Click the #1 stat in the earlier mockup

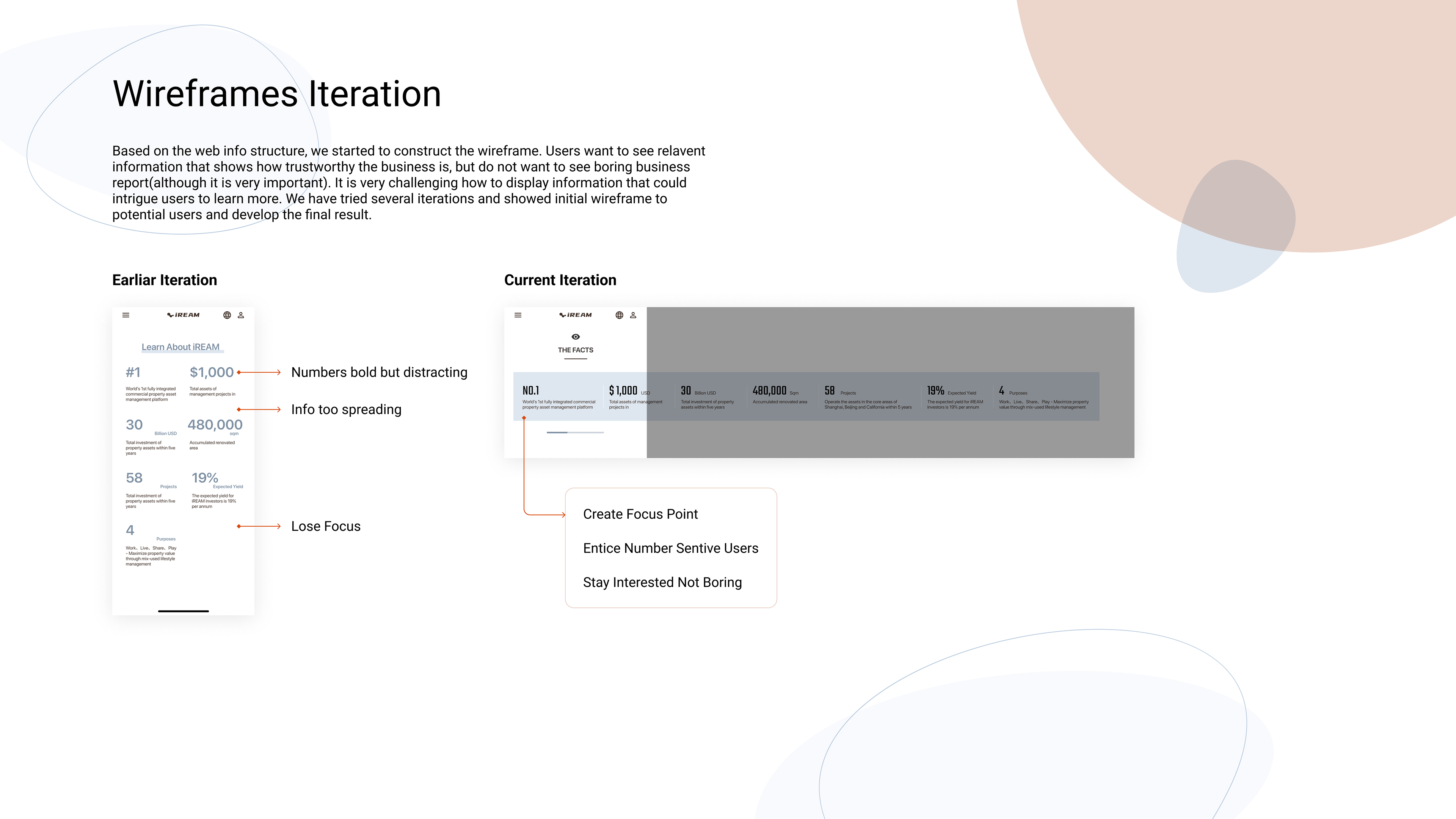point(133,372)
